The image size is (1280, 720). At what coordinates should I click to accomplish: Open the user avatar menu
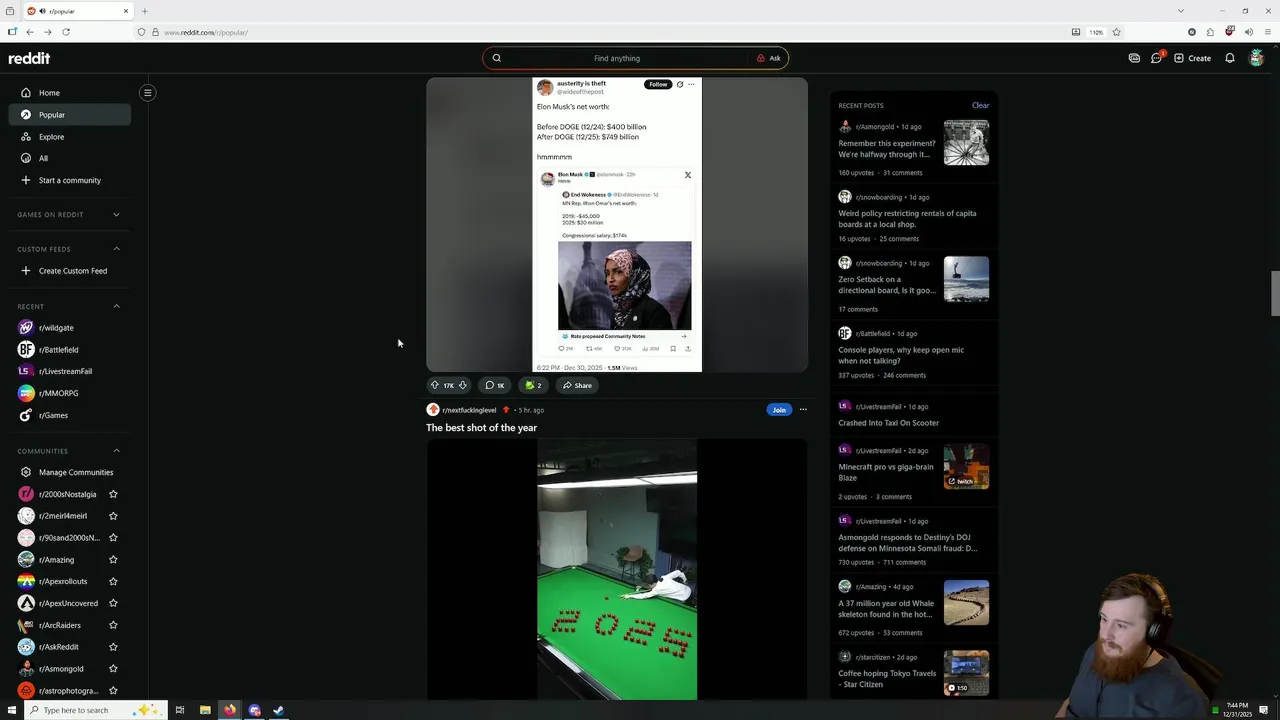[x=1257, y=58]
